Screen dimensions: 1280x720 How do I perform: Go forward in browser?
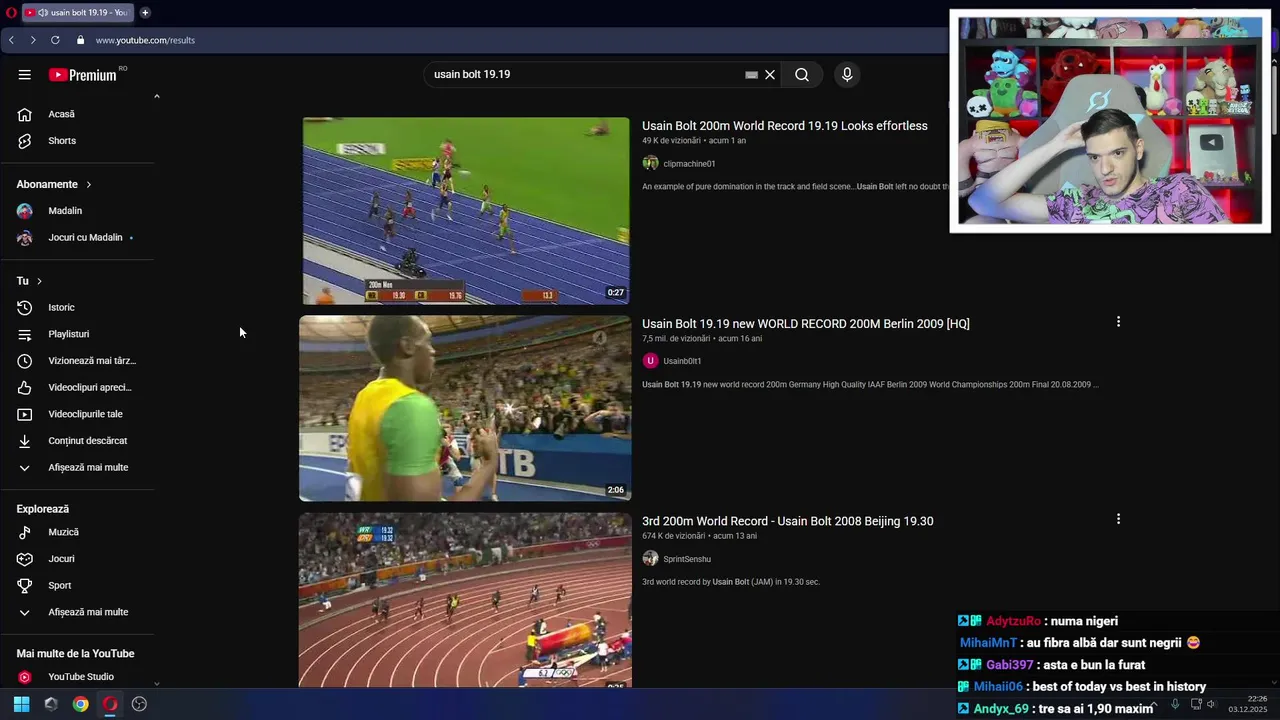pyautogui.click(x=33, y=40)
